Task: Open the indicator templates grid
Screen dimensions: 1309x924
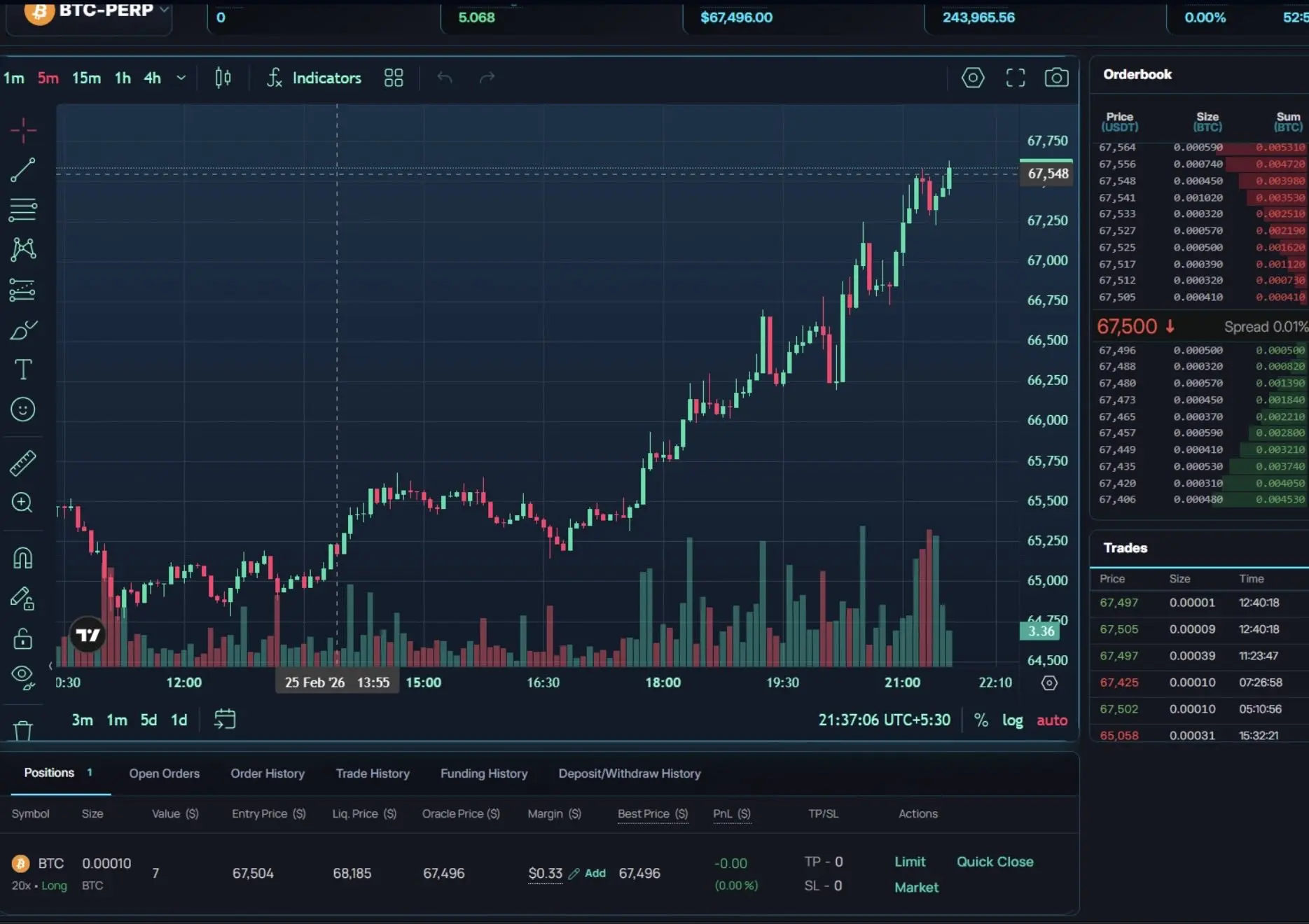Action: click(x=394, y=78)
